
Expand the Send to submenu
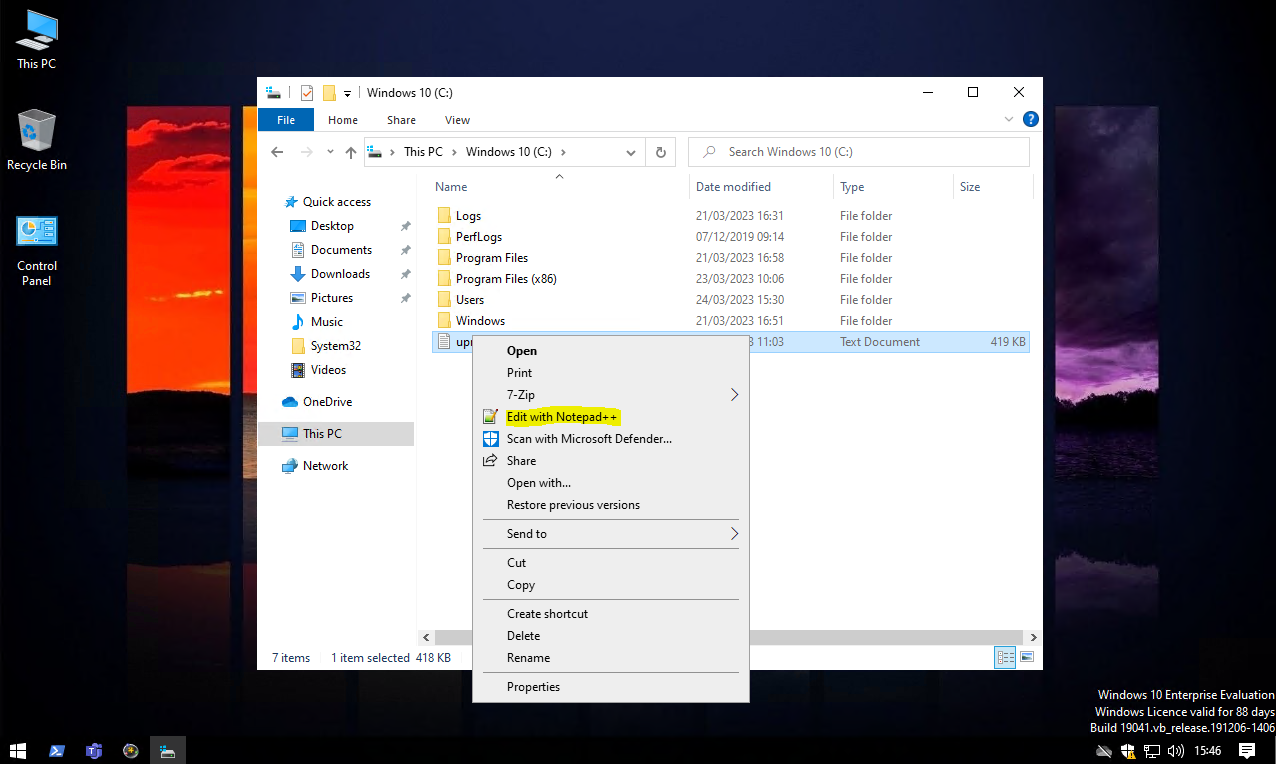coord(734,534)
